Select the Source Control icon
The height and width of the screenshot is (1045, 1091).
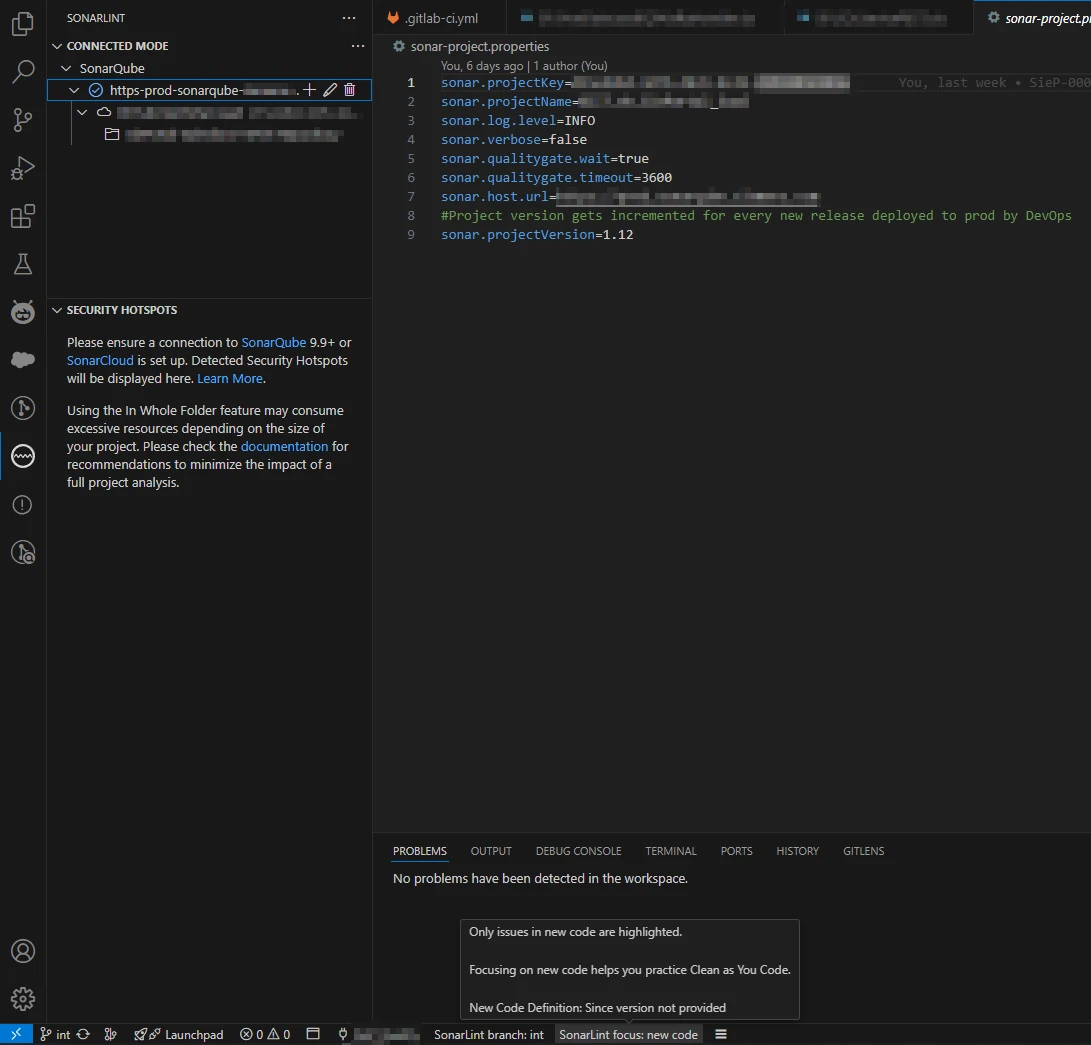click(x=22, y=120)
